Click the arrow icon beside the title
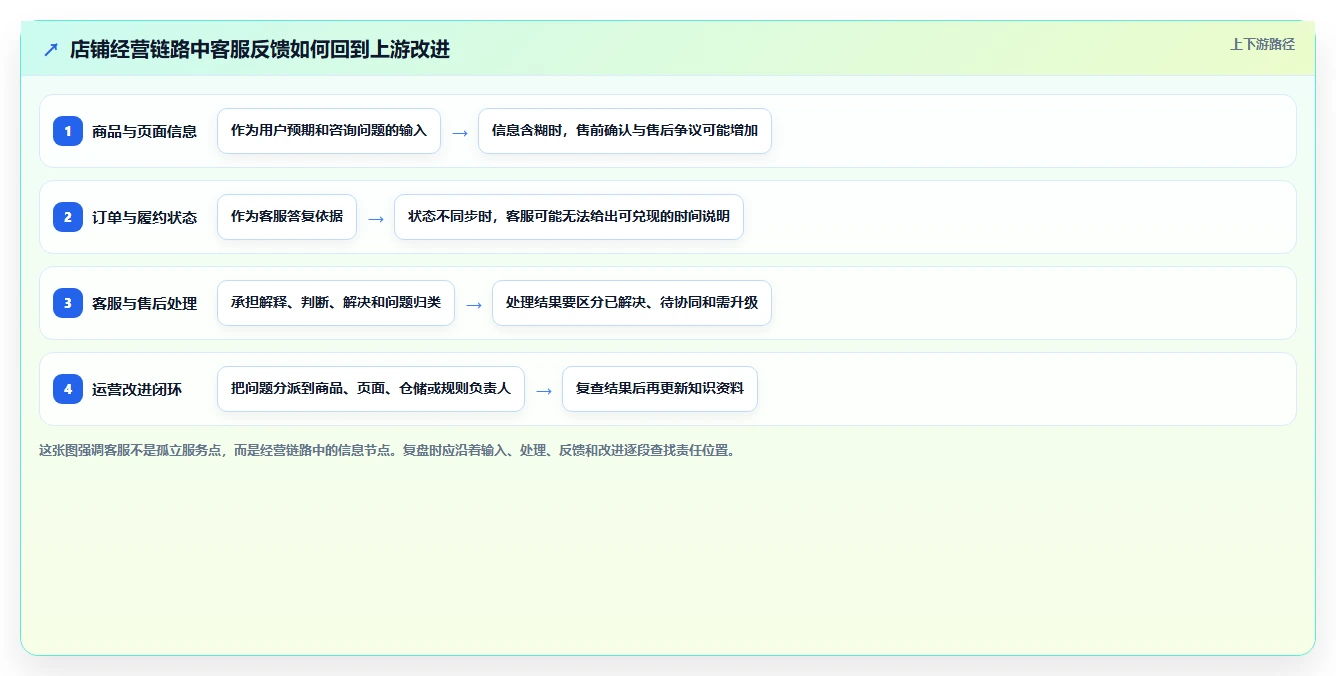Image resolution: width=1336 pixels, height=676 pixels. (51, 49)
